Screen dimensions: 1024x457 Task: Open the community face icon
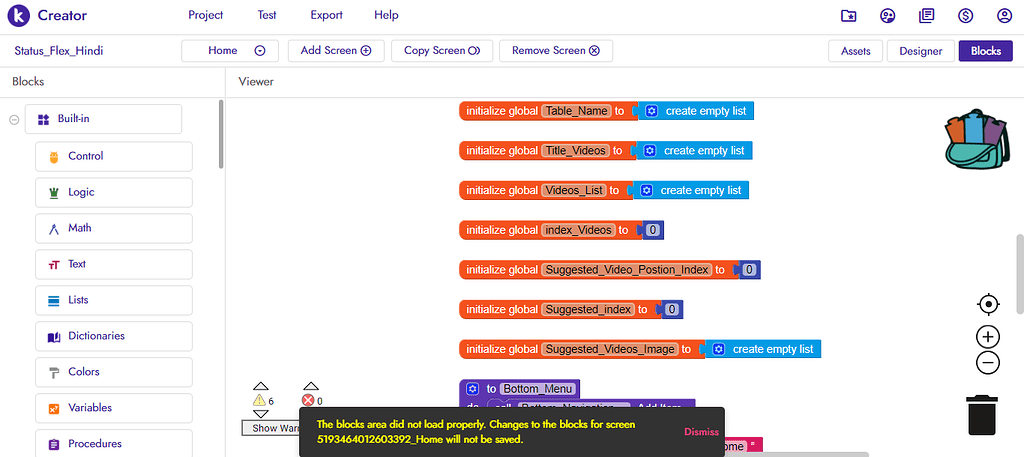pos(888,16)
